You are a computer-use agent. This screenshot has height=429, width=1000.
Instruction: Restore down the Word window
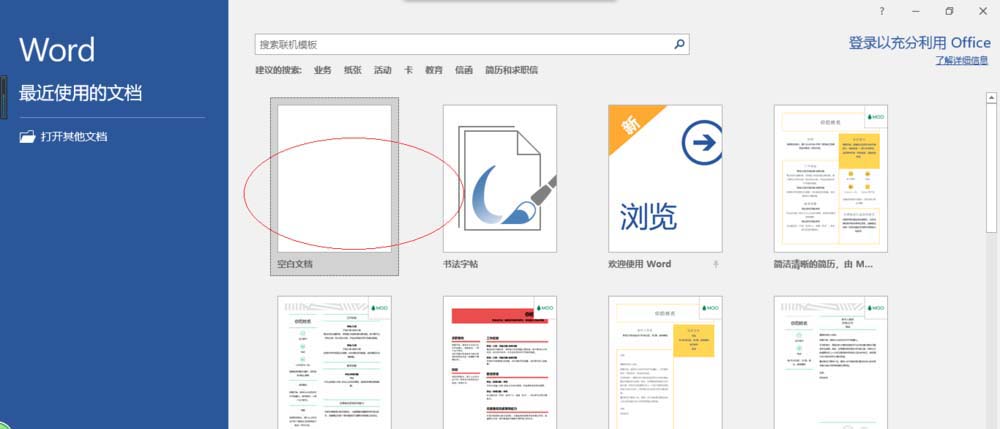coord(949,11)
